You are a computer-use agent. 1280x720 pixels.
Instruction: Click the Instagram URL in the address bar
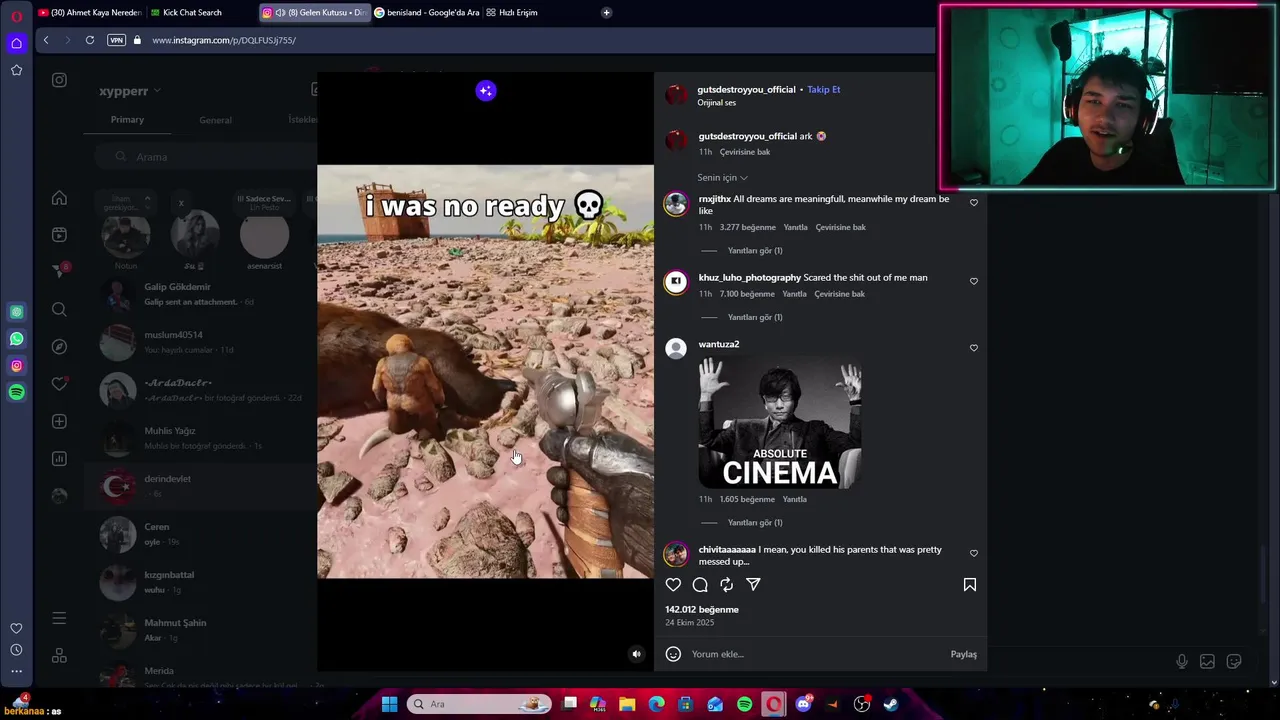tap(224, 40)
